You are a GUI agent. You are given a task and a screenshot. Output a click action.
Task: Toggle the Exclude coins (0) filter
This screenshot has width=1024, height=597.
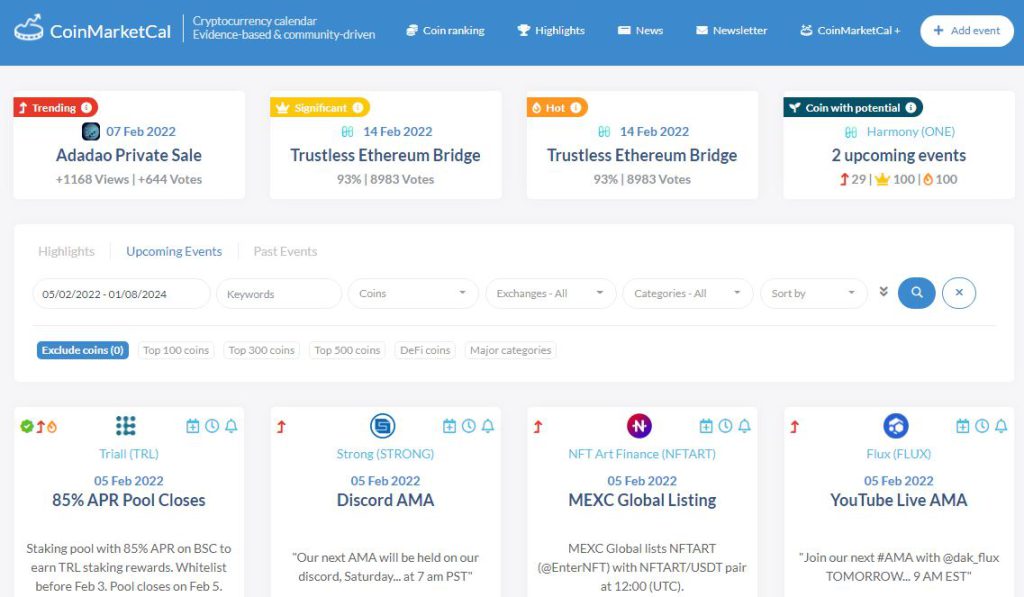[83, 350]
